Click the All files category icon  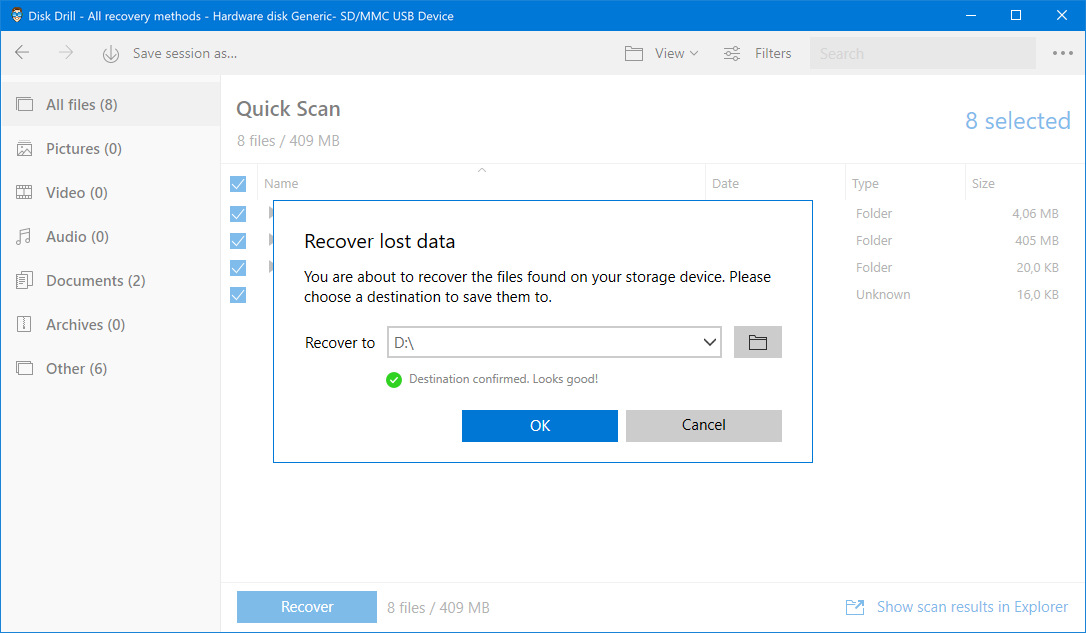(24, 105)
